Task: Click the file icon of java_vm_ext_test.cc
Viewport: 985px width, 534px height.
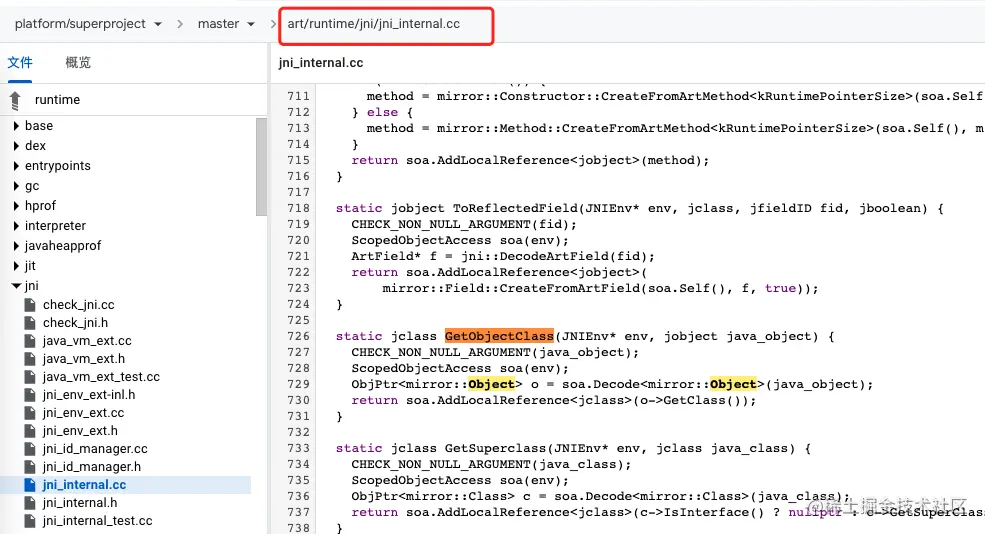Action: point(30,377)
